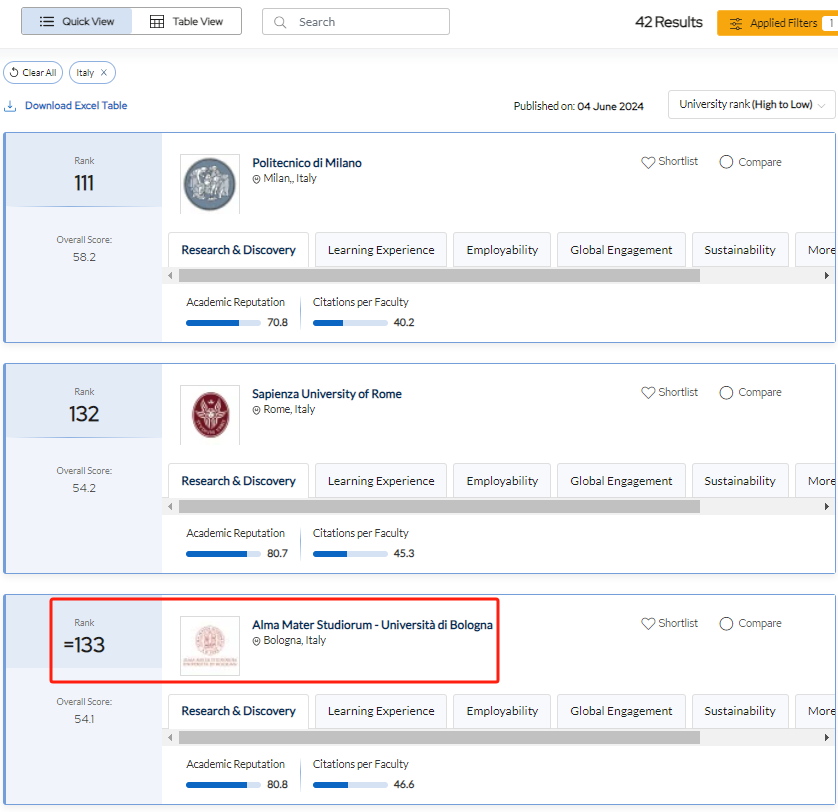The width and height of the screenshot is (838, 812).
Task: Click location pin beside Bologna, Italy
Action: [x=257, y=641]
